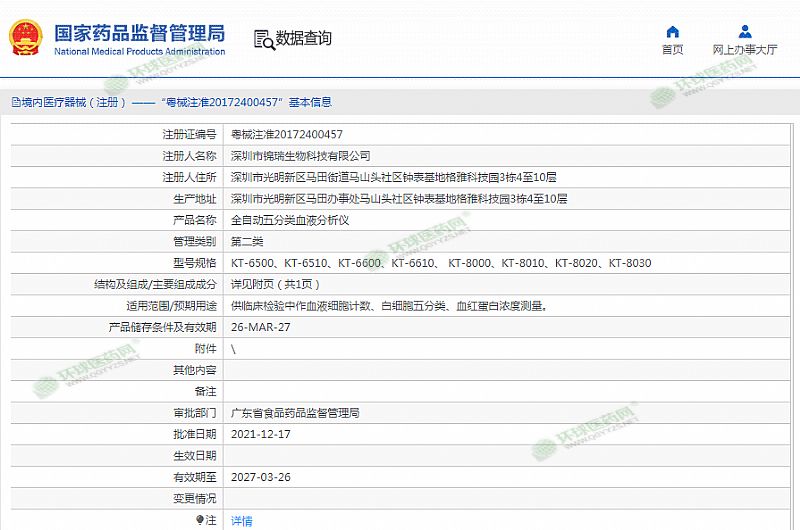Click product name 全自动五分类血液分析仪
Viewport: 800px width, 530px height.
coord(290,220)
